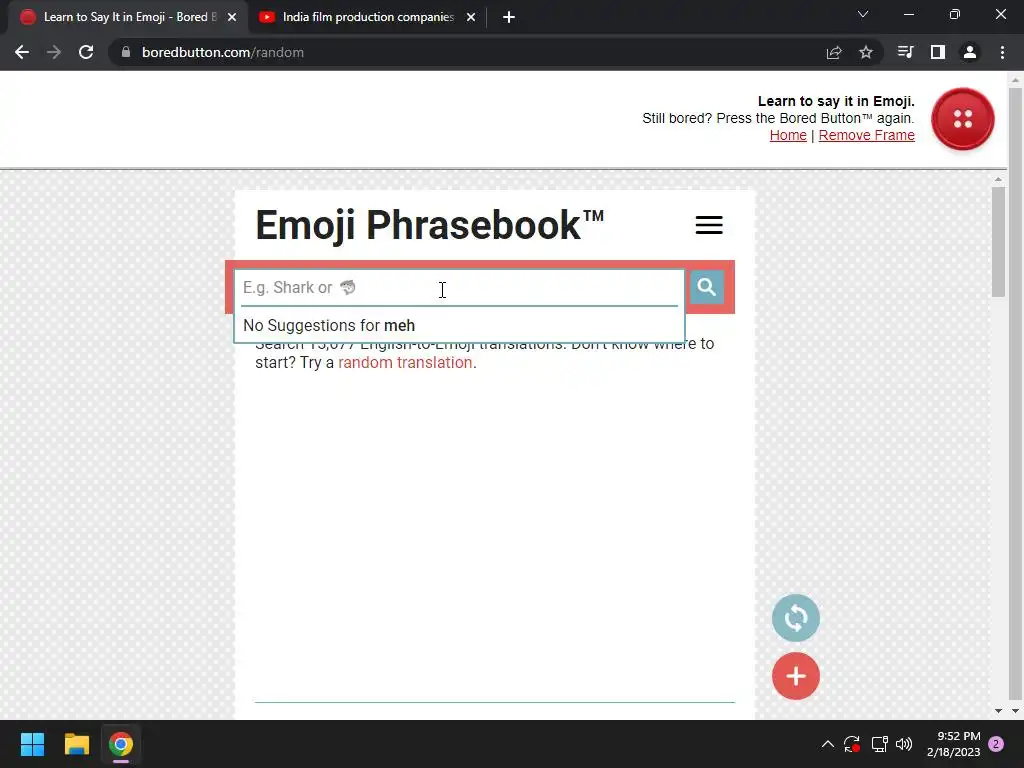1024x768 pixels.
Task: Open the volume control tray icon
Action: pos(904,744)
